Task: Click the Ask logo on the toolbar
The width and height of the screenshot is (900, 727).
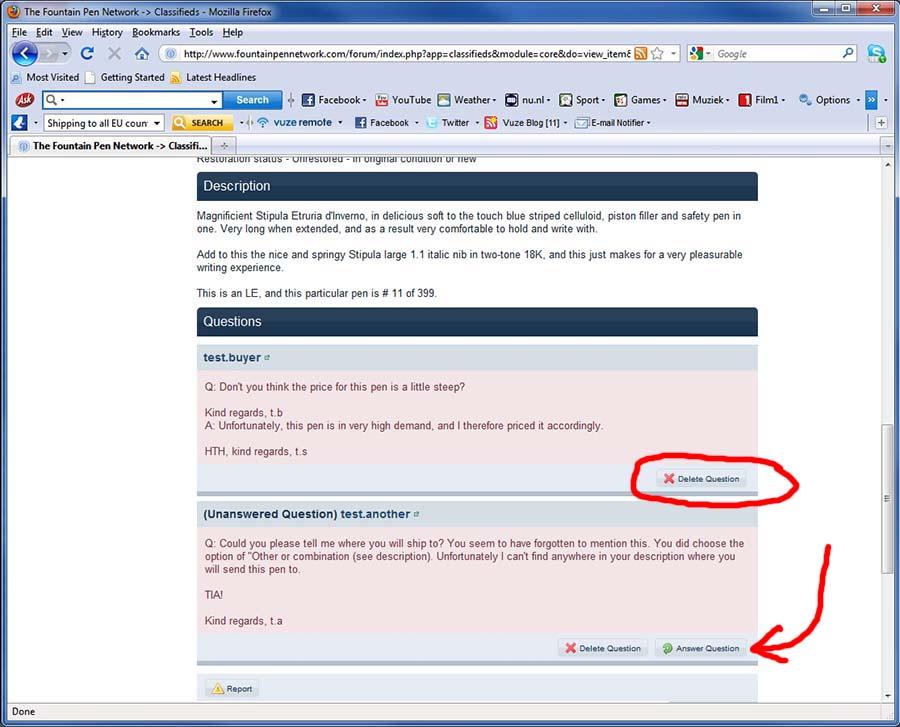Action: [25, 100]
